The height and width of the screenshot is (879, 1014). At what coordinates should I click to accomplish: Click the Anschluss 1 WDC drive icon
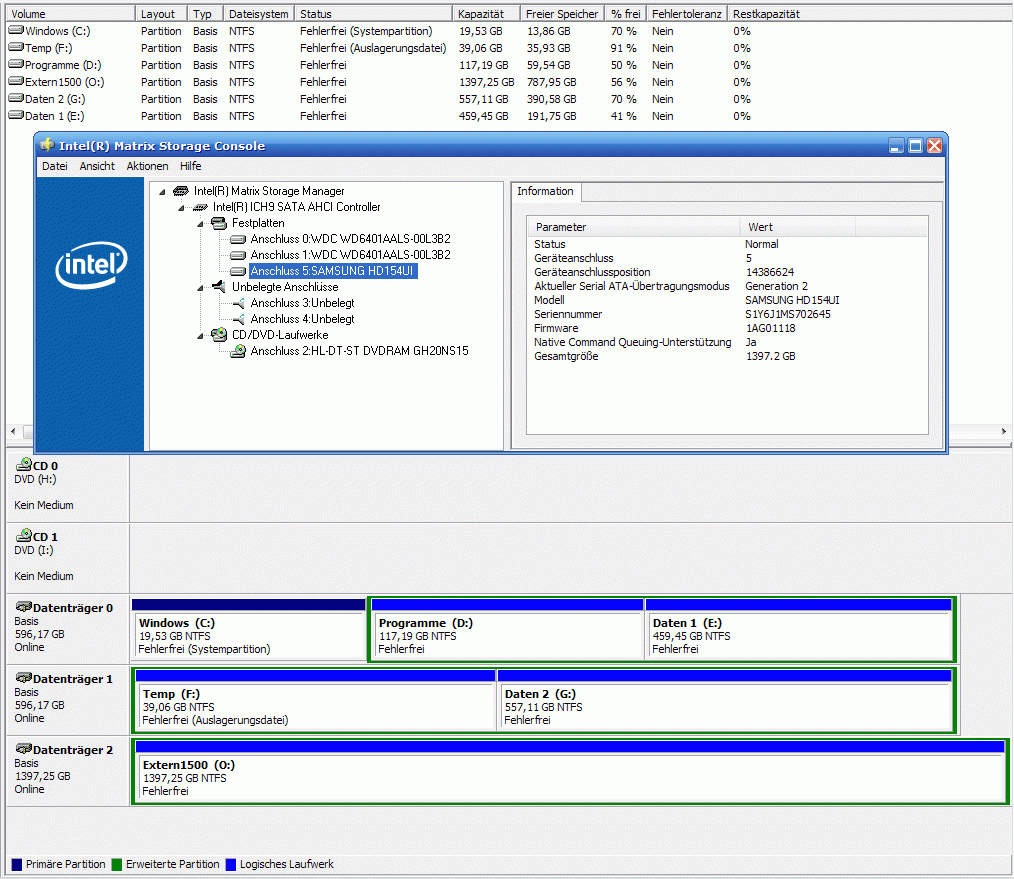tap(238, 255)
